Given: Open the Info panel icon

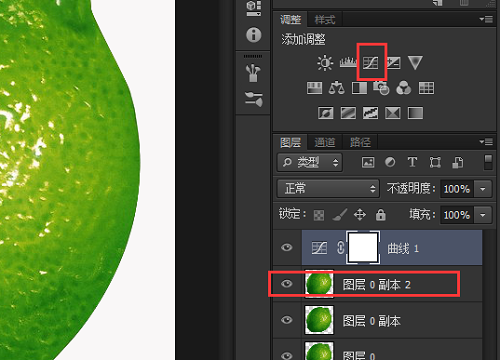Looking at the screenshot, I should 254,35.
